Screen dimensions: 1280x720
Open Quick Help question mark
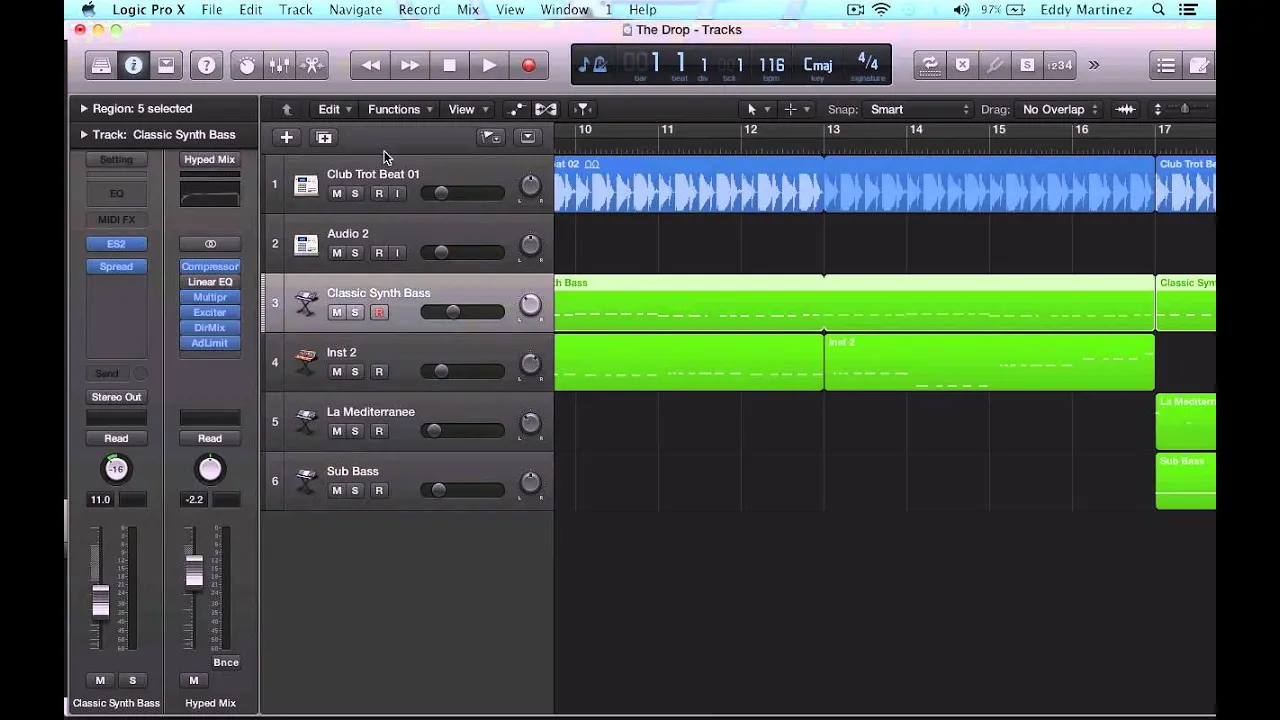click(206, 65)
